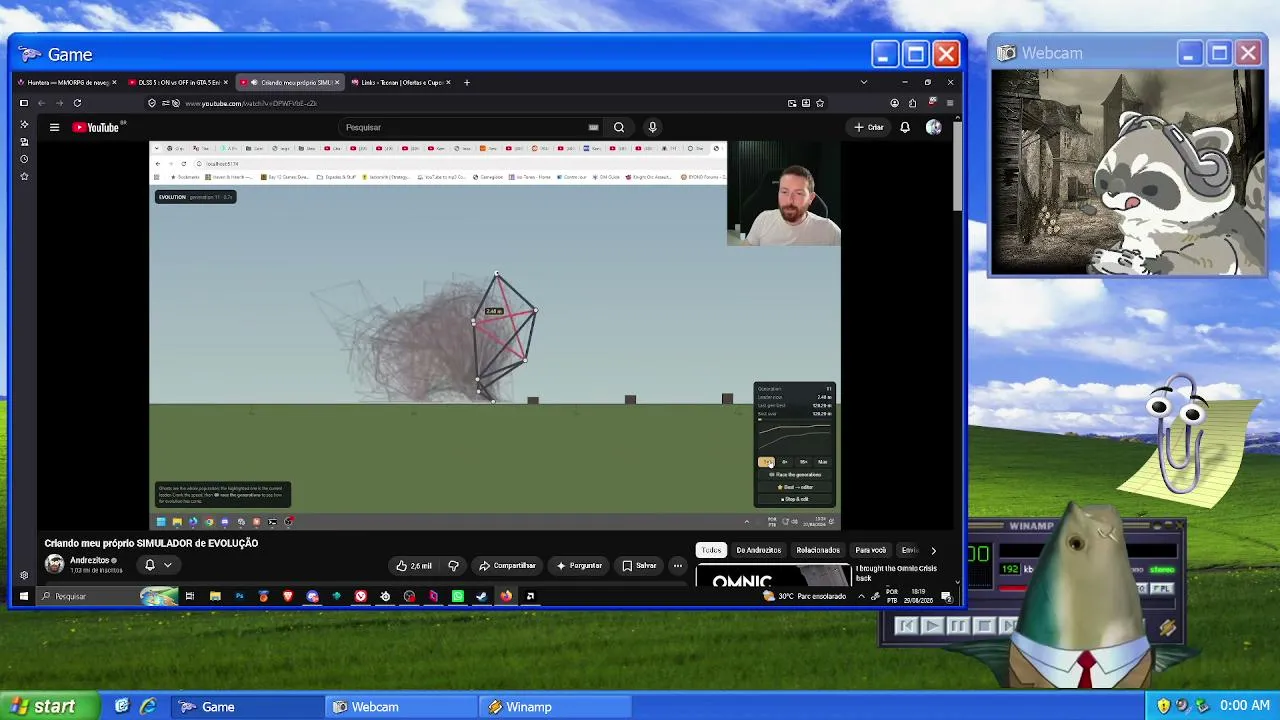Toggle the Winamp PL playlist button
Image resolution: width=1280 pixels, height=720 pixels.
[x=1161, y=589]
